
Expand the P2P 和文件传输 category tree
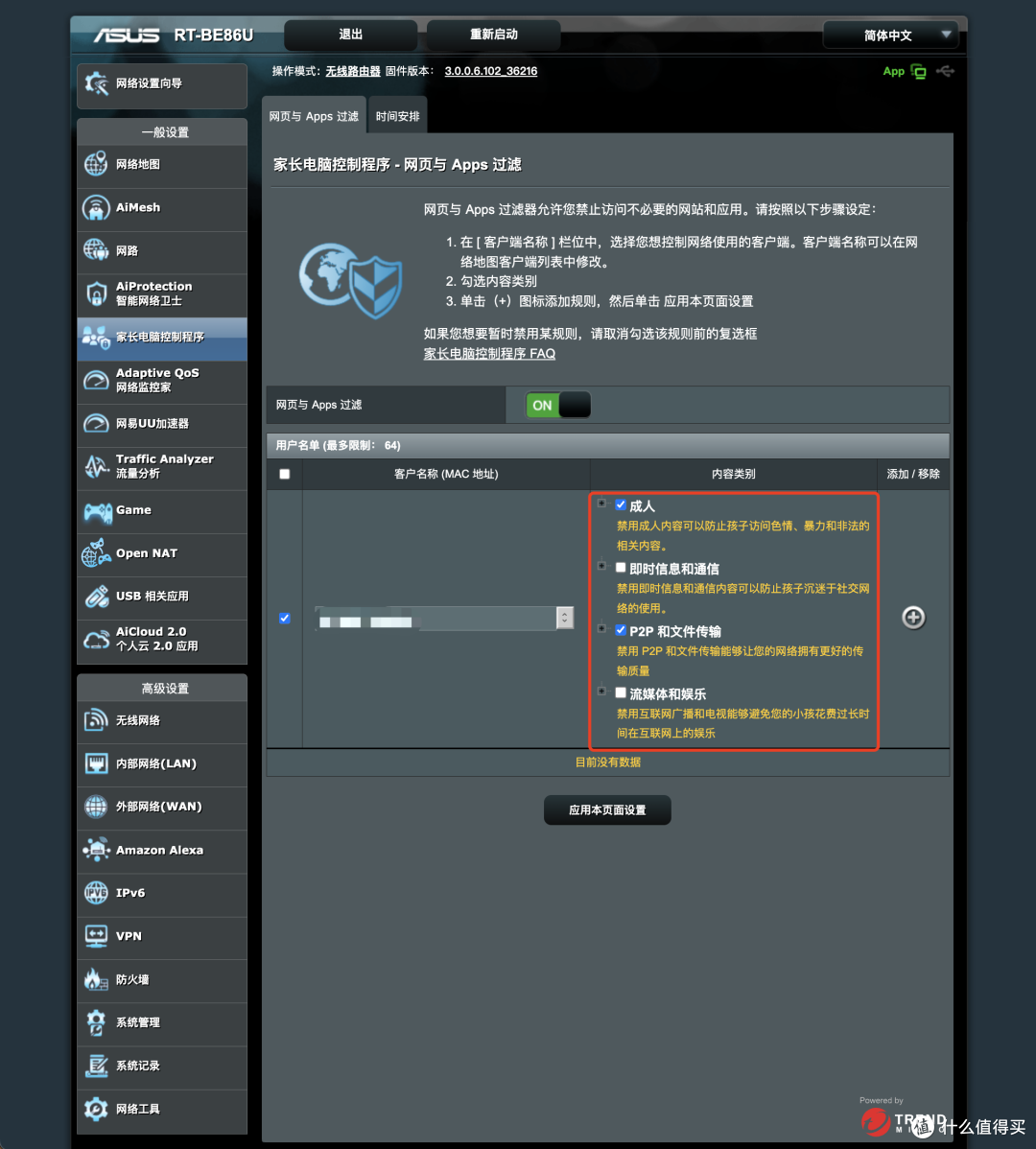[x=601, y=629]
